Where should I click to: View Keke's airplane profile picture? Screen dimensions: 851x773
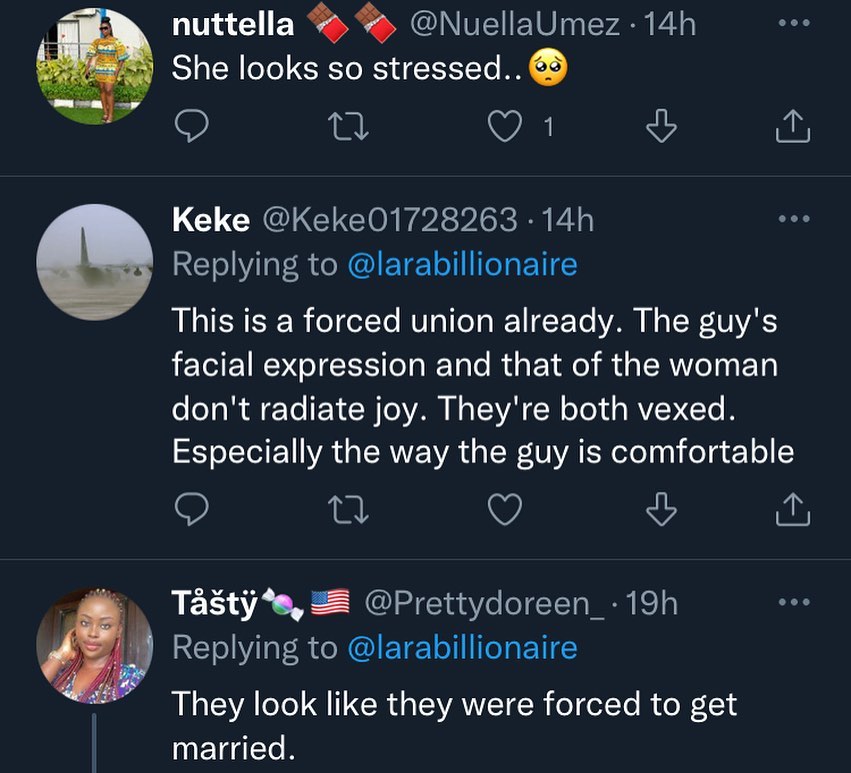point(94,262)
